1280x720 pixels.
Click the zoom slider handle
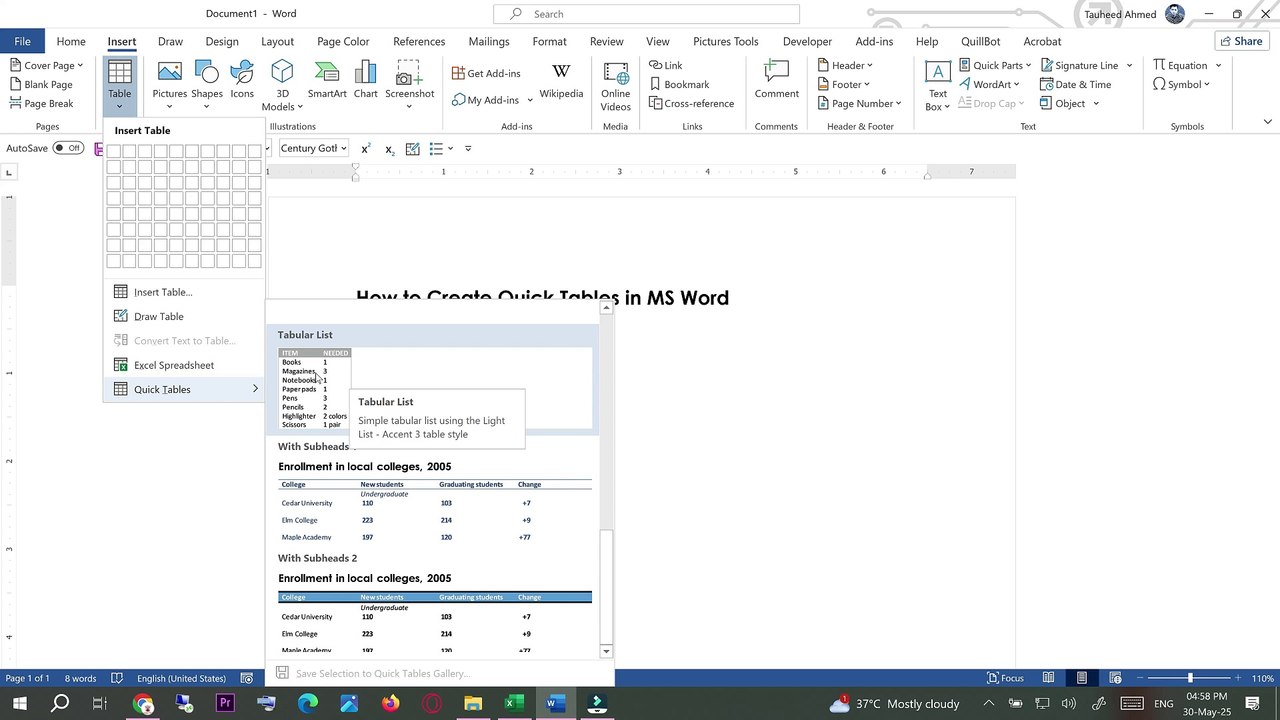pos(1190,678)
